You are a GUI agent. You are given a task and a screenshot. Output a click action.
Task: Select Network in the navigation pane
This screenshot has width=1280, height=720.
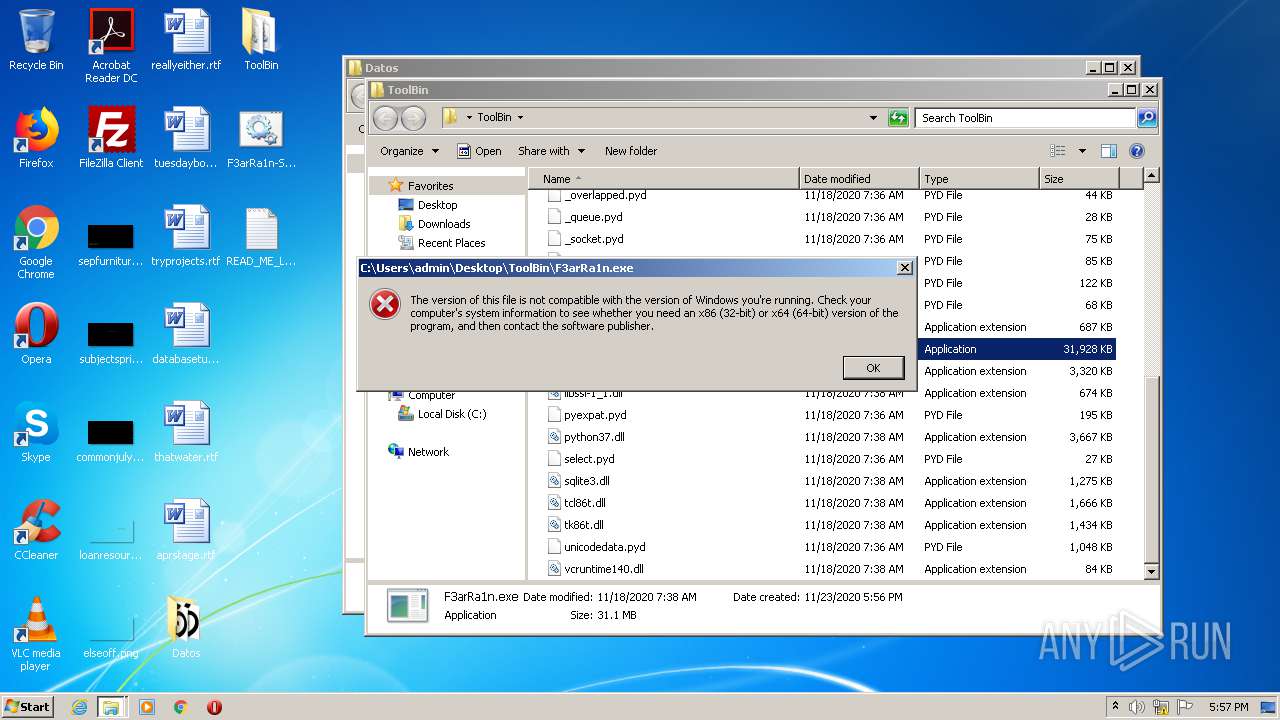428,452
